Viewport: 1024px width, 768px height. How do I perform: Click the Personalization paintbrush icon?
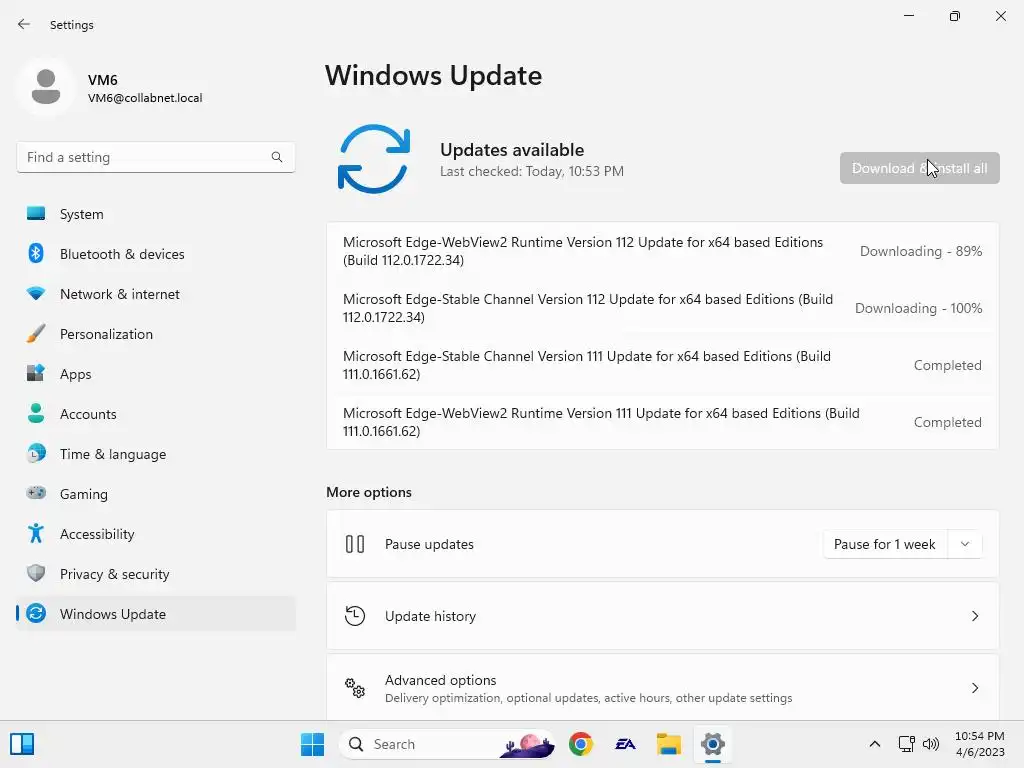pos(36,334)
